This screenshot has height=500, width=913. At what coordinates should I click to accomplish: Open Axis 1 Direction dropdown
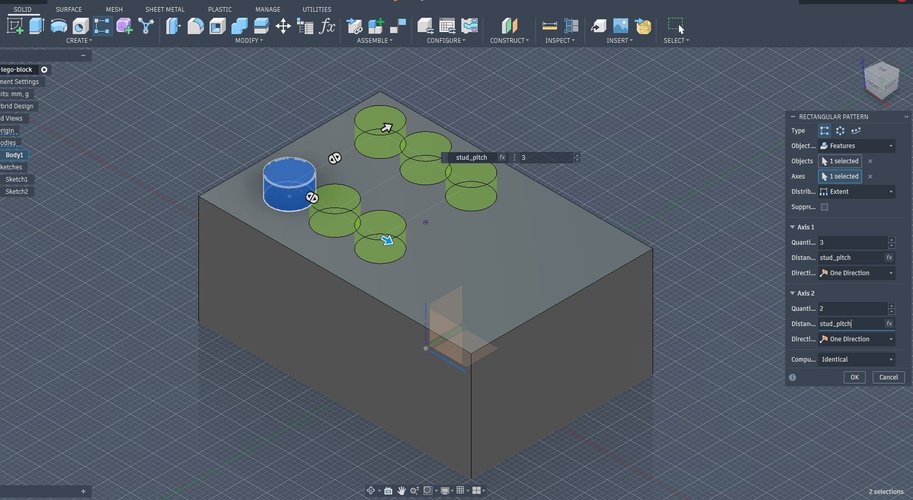857,273
